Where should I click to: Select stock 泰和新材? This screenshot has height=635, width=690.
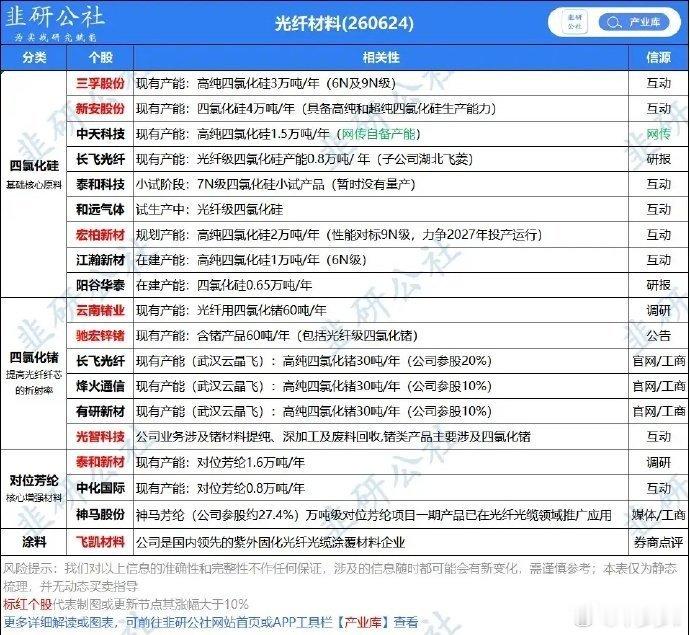(x=100, y=462)
